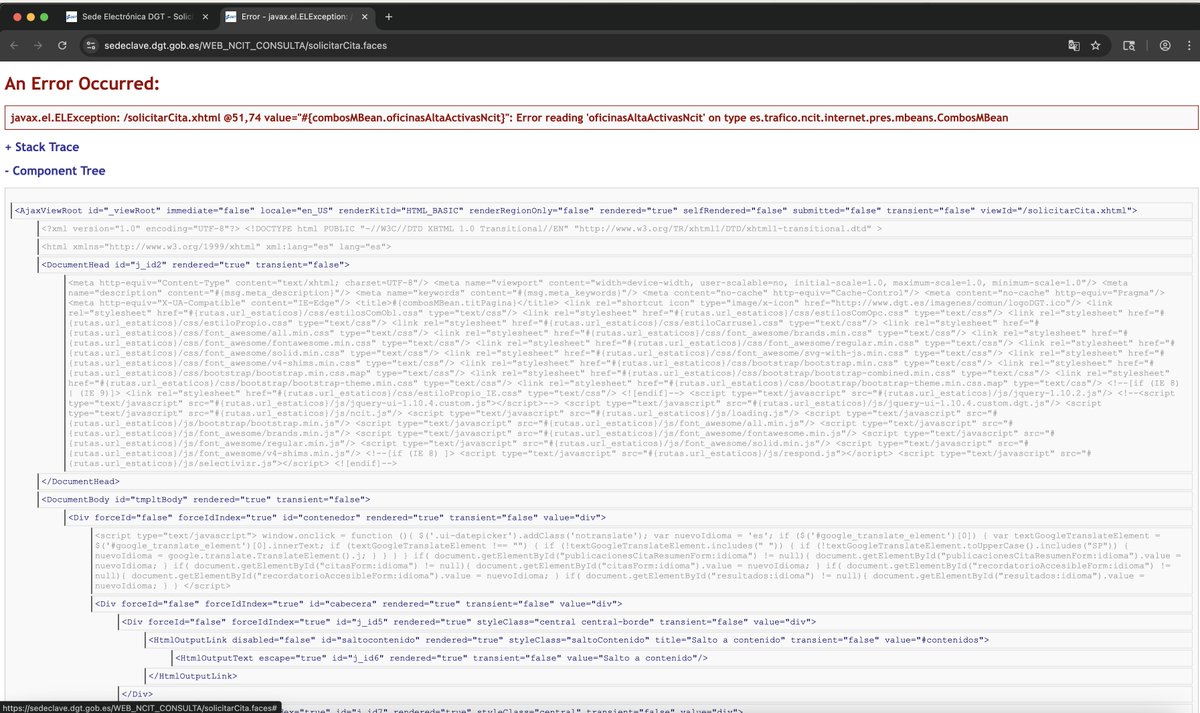Click the '<DocumentHead id="j_id2"' opening tag
This screenshot has height=713, width=1200.
point(613,264)
